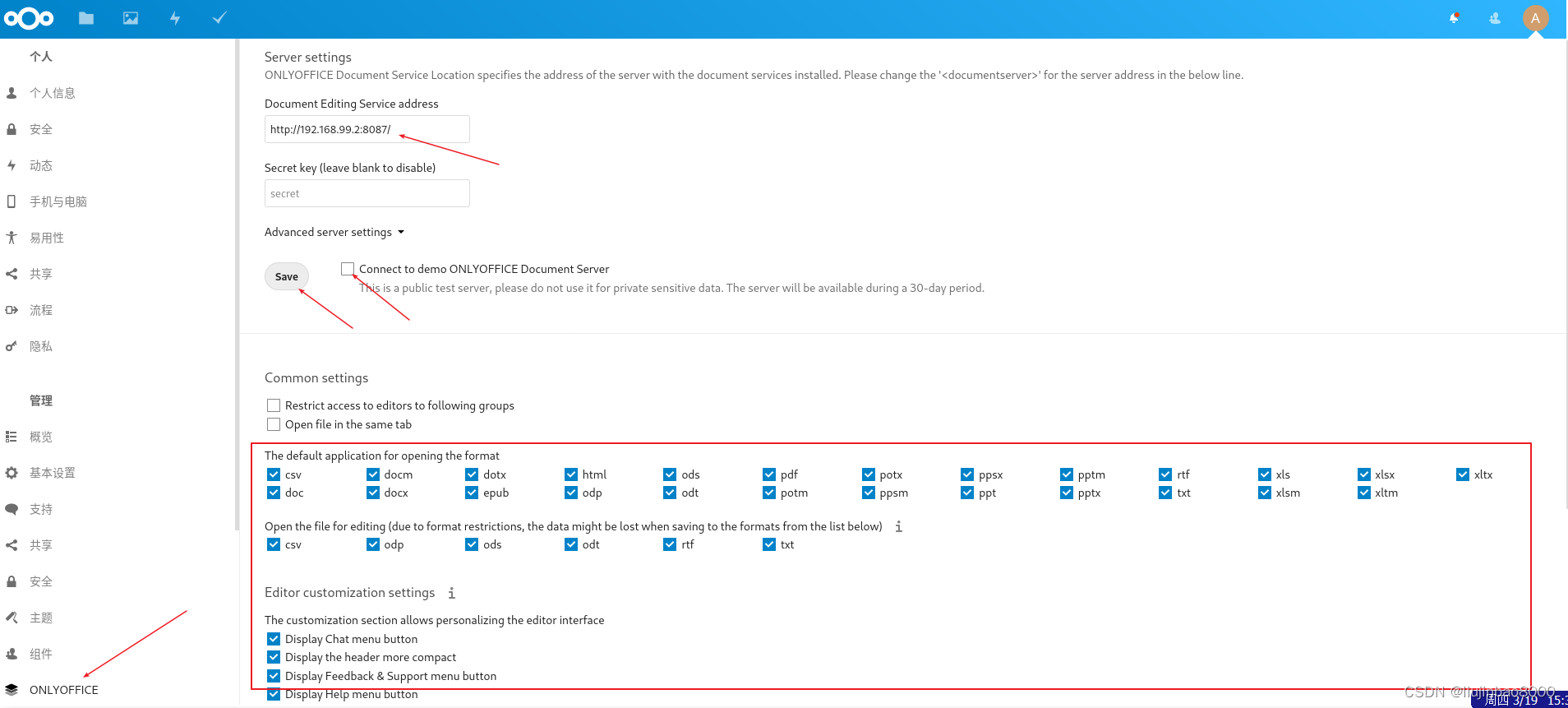Uncheck xltx default format checkbox
The width and height of the screenshot is (1568, 708).
tap(1463, 474)
